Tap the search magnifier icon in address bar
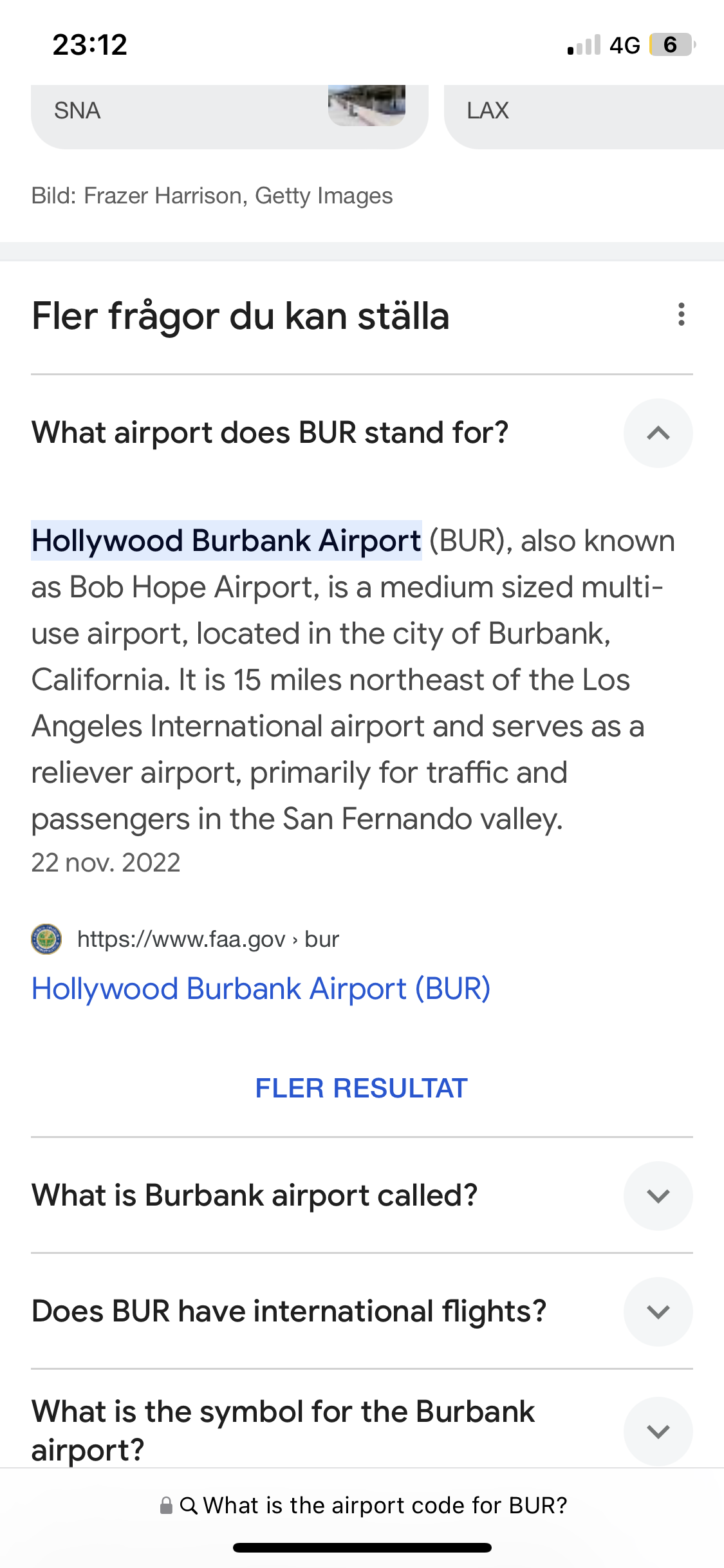Image resolution: width=724 pixels, height=1568 pixels. pyautogui.click(x=189, y=1506)
